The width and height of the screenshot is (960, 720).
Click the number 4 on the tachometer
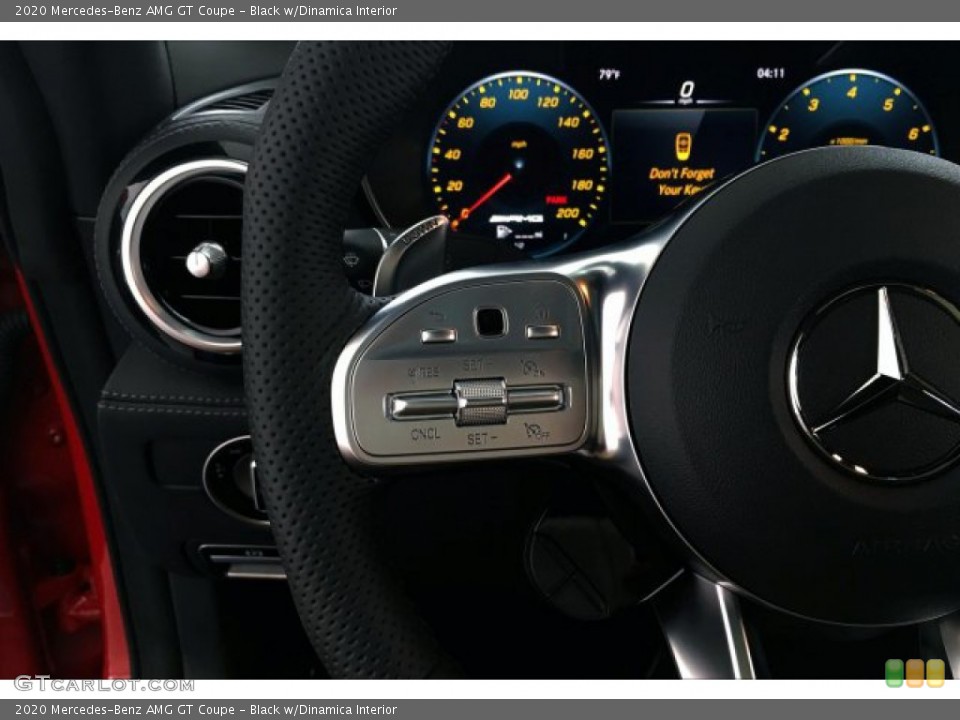[x=852, y=92]
